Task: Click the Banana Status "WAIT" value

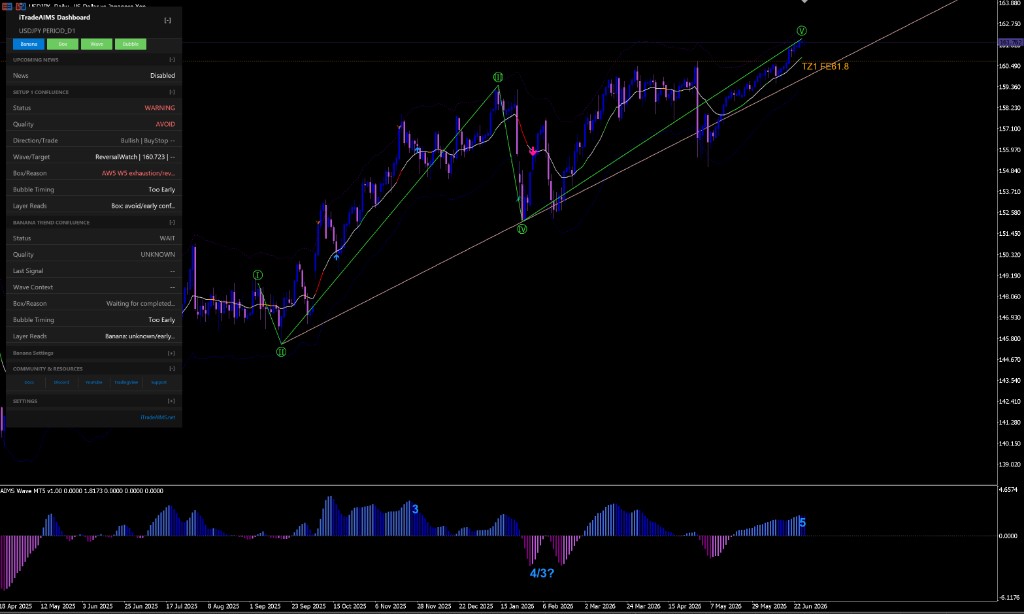Action: click(167, 238)
